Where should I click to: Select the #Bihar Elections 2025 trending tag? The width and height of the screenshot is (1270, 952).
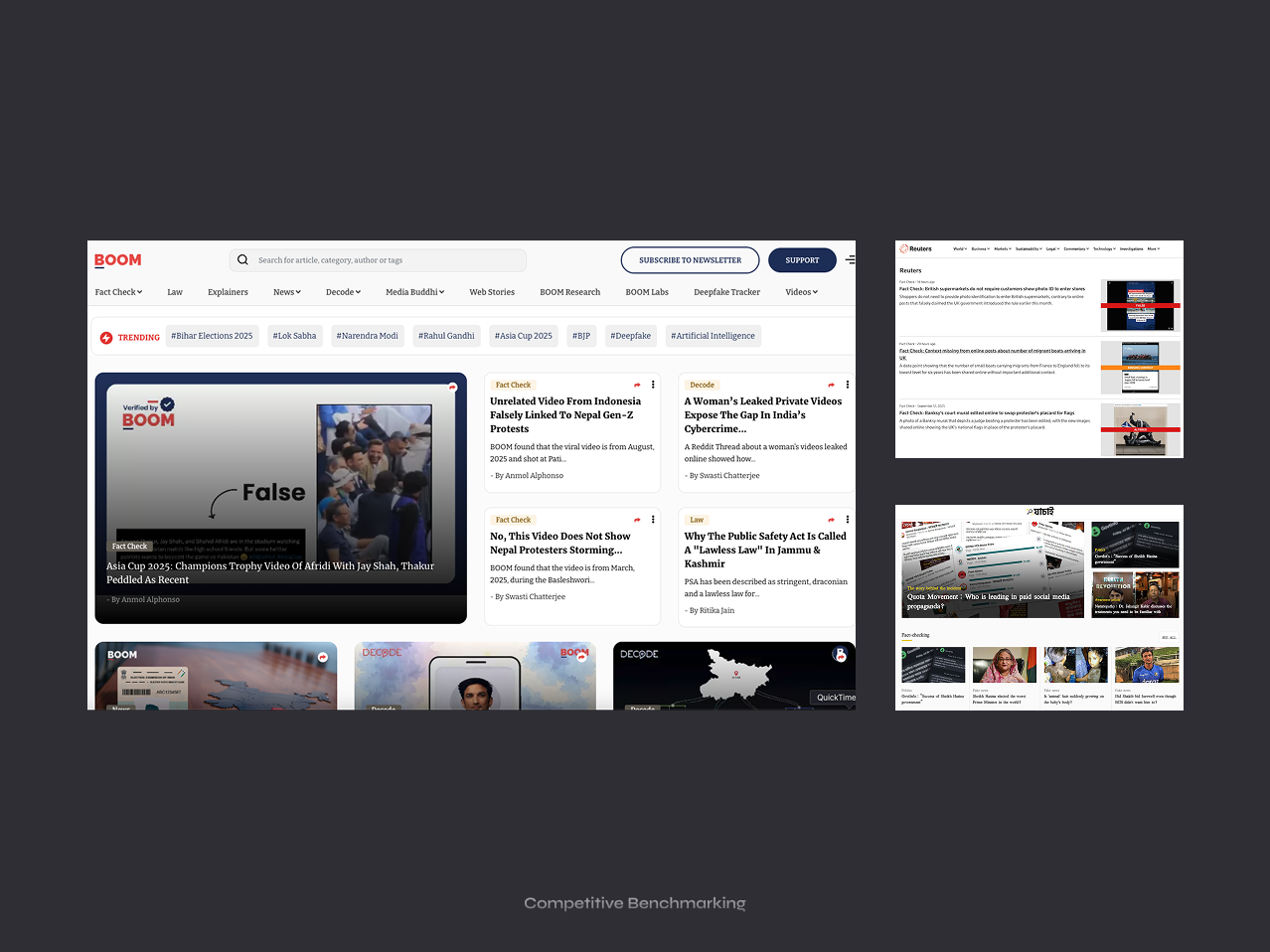click(x=212, y=336)
